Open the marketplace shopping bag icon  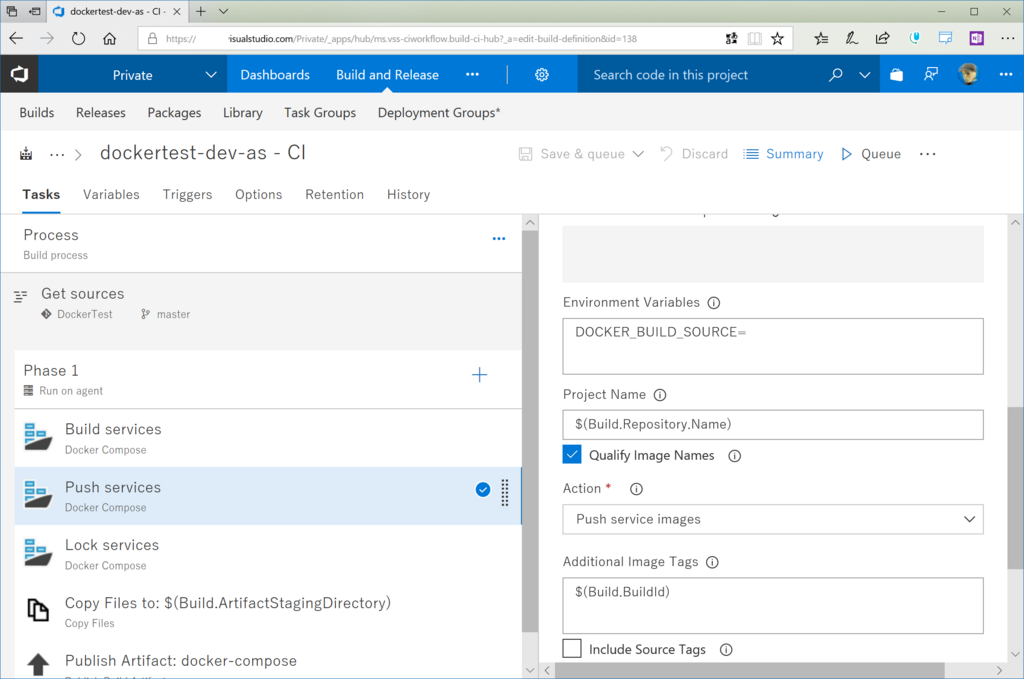pos(896,74)
